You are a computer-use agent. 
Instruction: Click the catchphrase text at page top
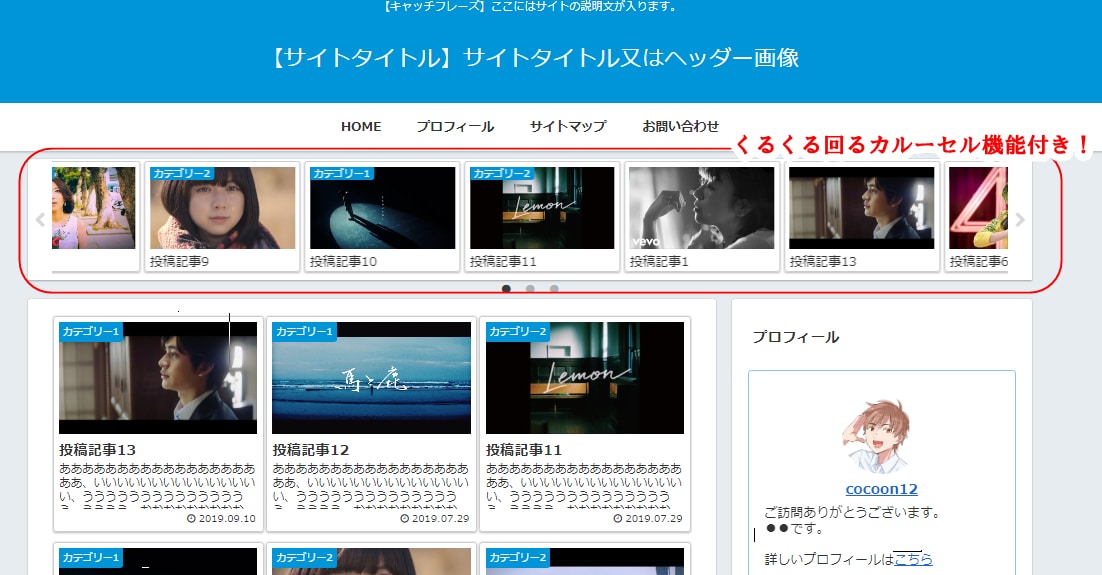pyautogui.click(x=531, y=6)
